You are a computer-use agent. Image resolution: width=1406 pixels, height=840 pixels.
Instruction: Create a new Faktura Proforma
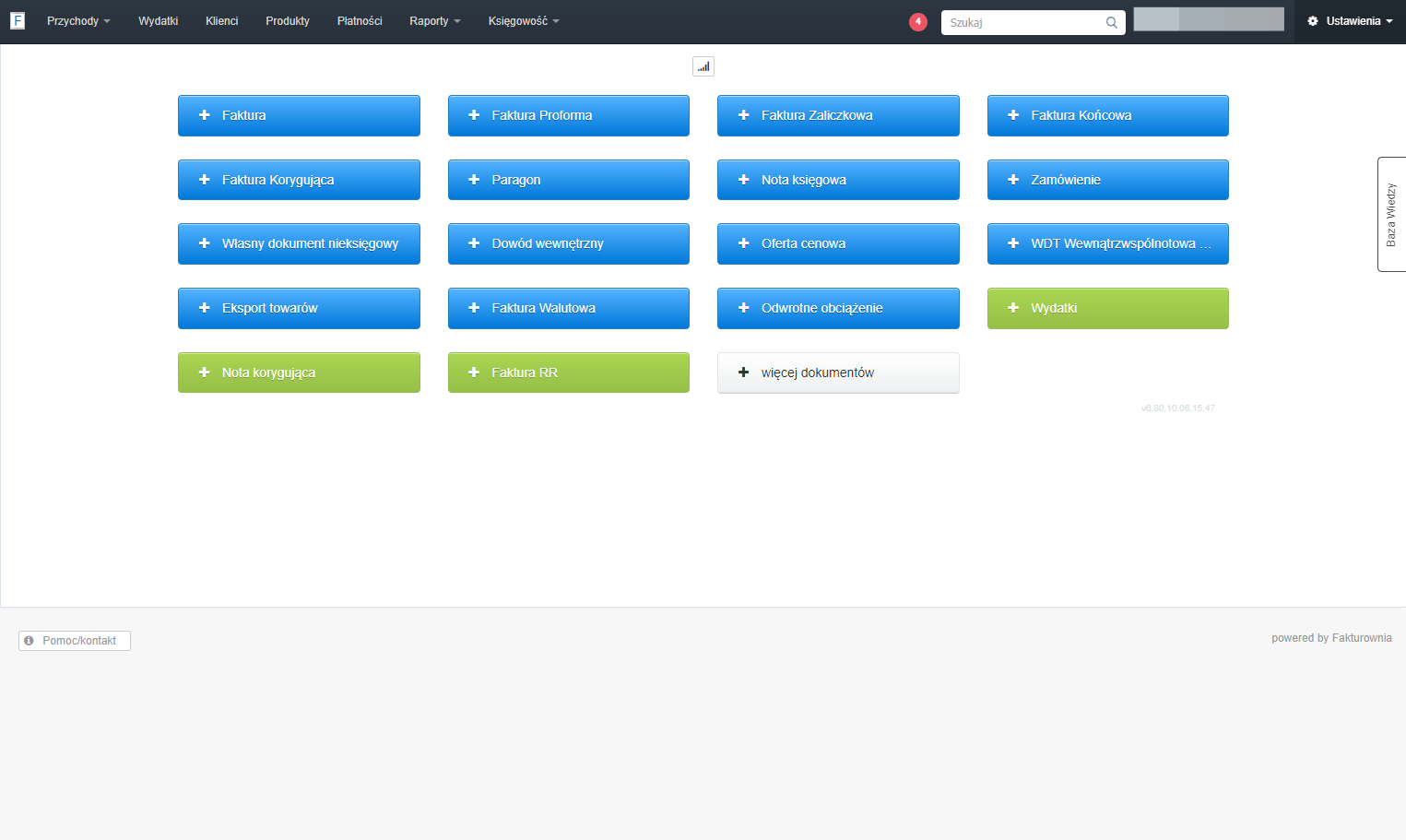pyautogui.click(x=569, y=115)
